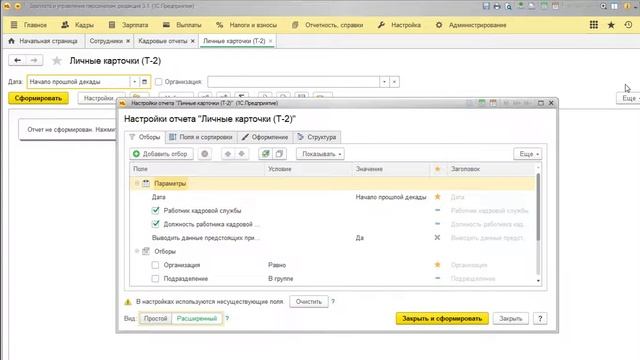Click the Закрыть button in the dialog

click(511, 318)
